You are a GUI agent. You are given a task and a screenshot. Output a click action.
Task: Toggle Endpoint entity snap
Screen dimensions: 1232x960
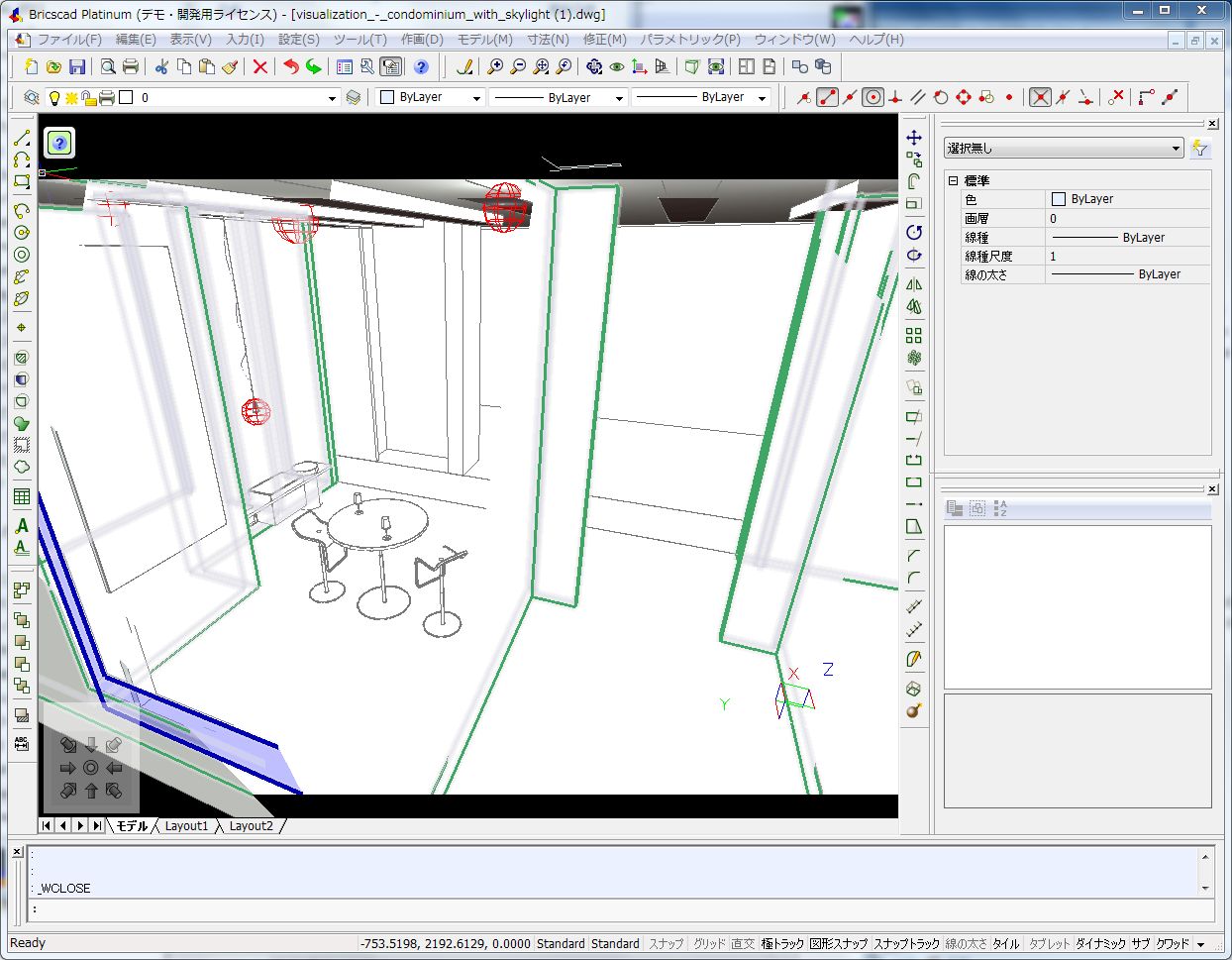click(827, 97)
